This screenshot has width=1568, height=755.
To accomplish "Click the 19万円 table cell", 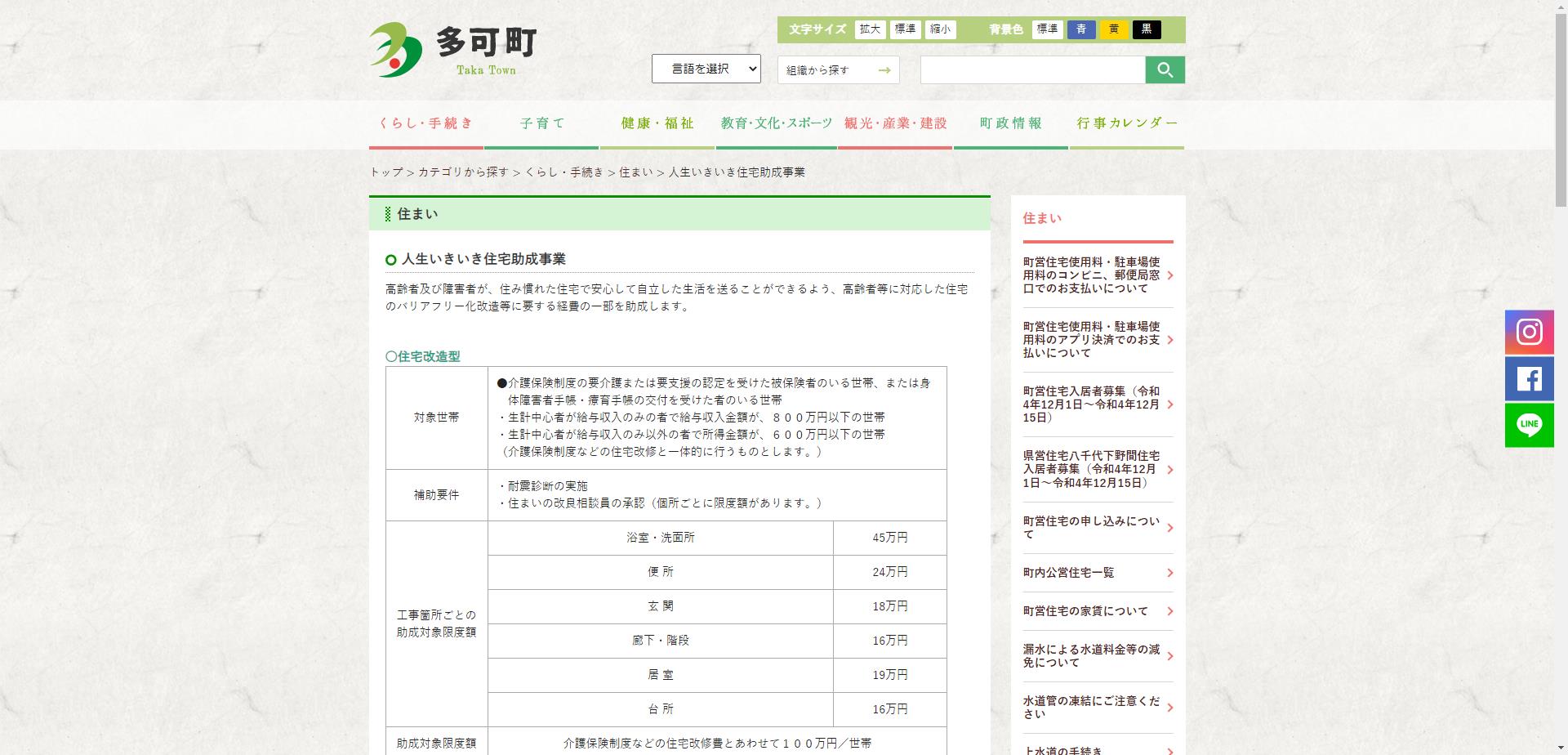I will pos(890,676).
